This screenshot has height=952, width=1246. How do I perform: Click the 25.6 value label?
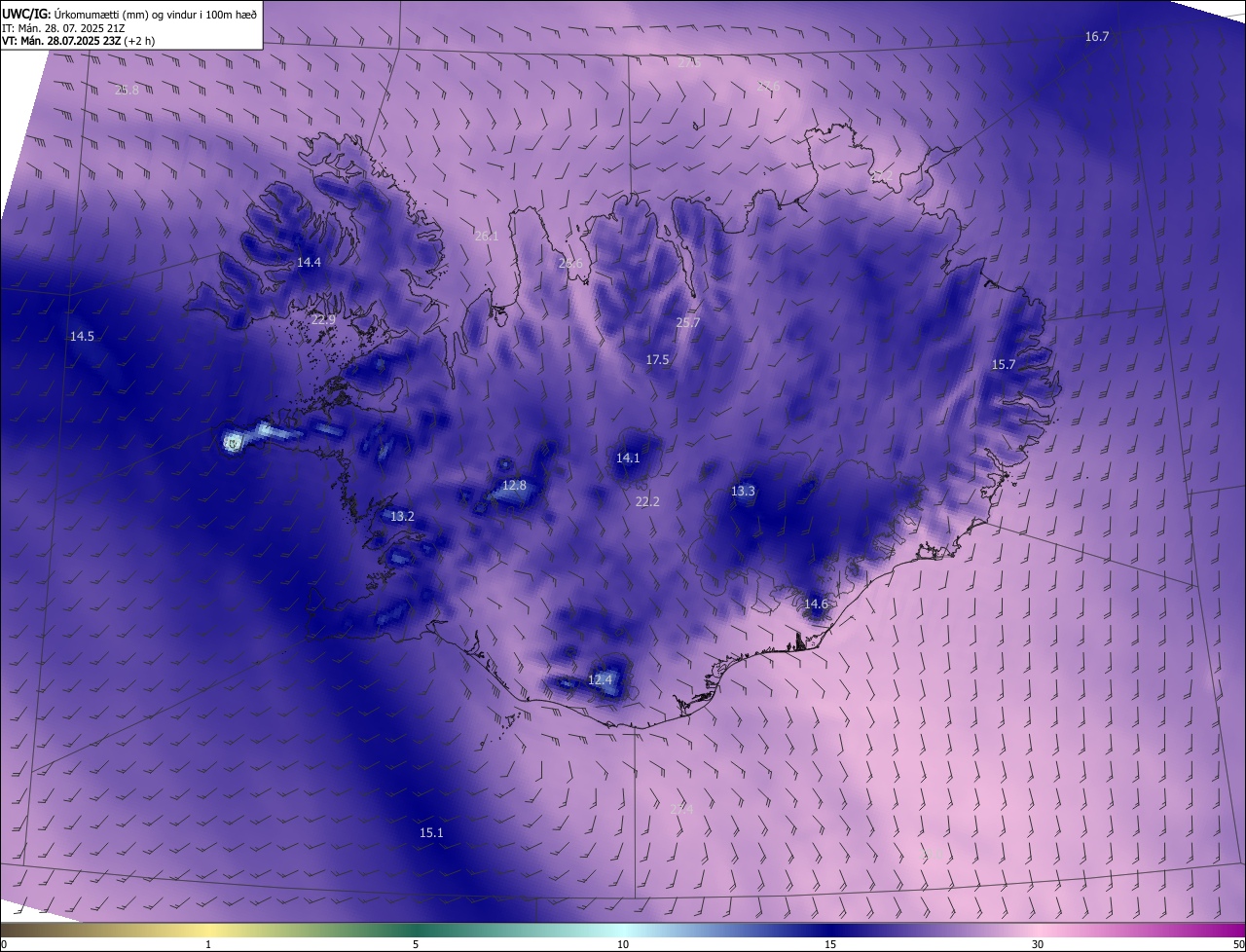pos(570,264)
